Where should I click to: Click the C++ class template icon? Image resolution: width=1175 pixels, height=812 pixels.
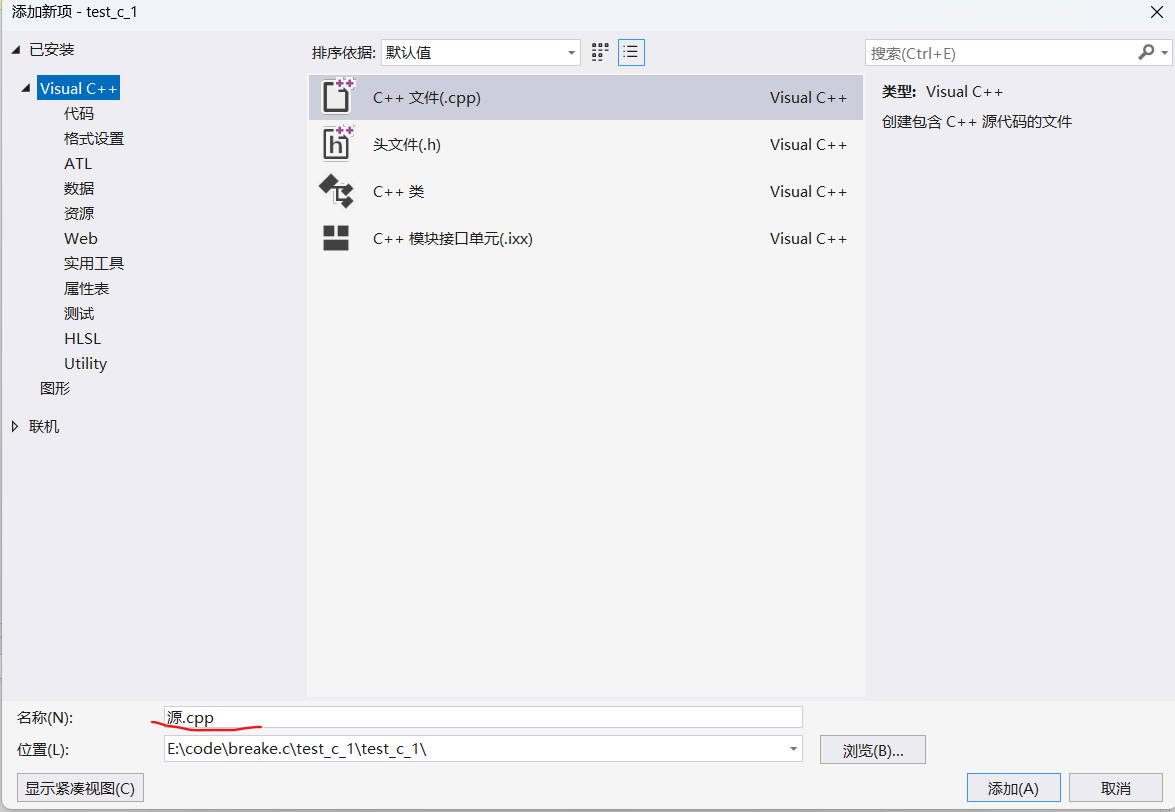pos(336,191)
